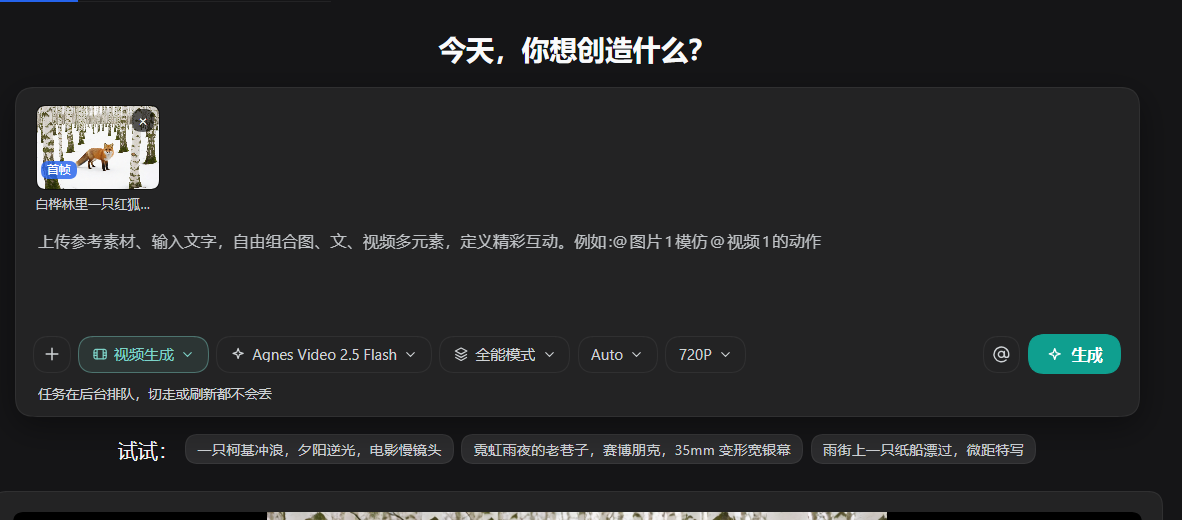Click the 白桦林里一只红狐 caption text
Viewport: 1182px width, 520px height.
[x=93, y=204]
